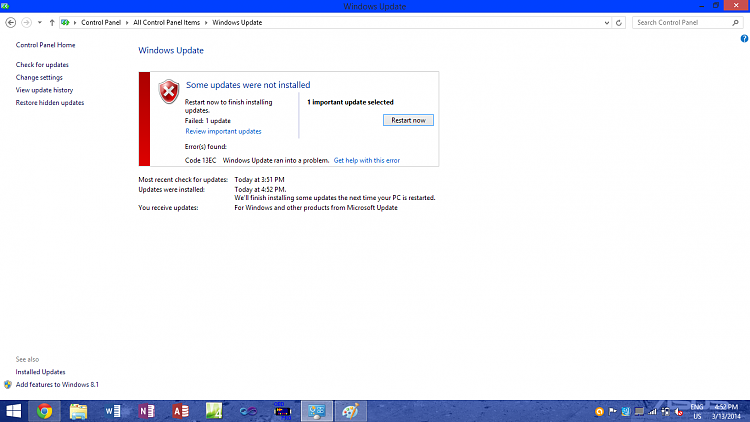Switch to Control Panel taskbar button

tap(317, 411)
